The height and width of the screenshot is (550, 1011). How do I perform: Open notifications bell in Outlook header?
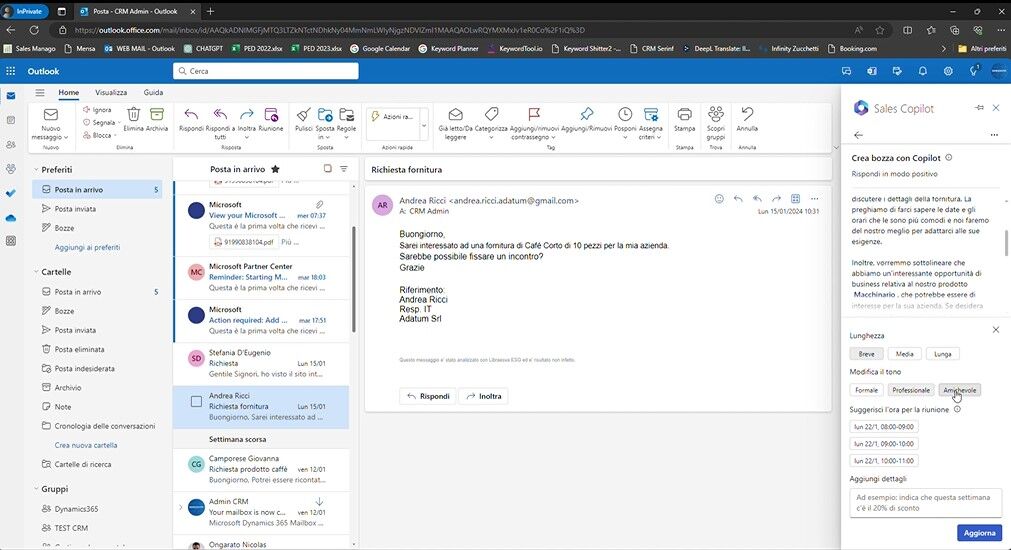923,71
